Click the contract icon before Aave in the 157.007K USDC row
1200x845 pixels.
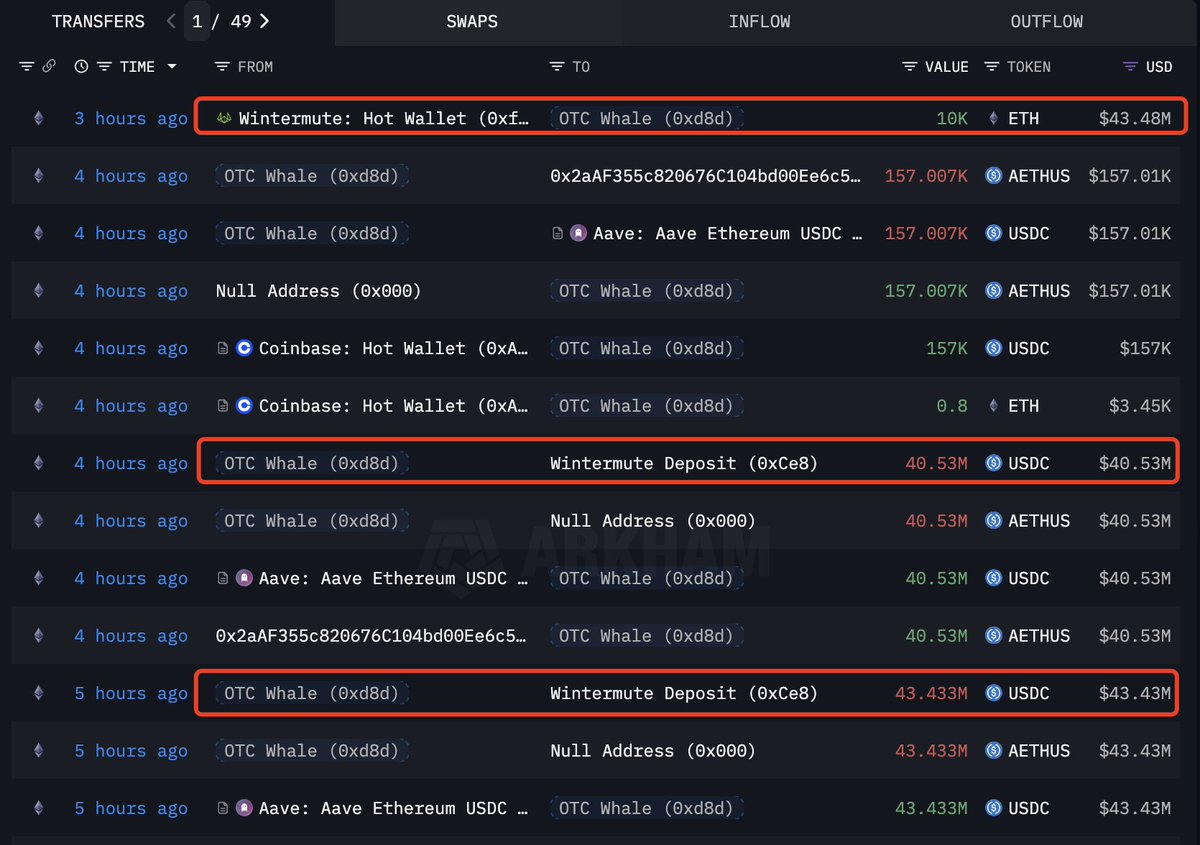558,233
